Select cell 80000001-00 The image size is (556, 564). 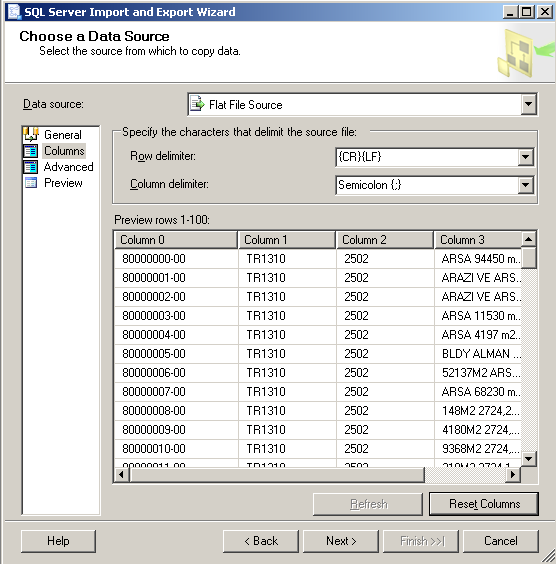click(x=176, y=278)
